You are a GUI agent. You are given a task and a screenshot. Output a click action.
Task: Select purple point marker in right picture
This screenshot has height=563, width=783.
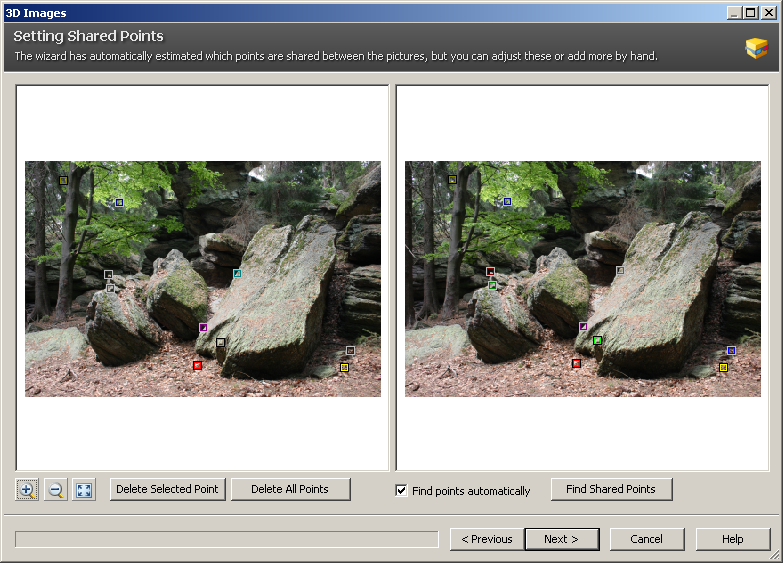coord(583,326)
